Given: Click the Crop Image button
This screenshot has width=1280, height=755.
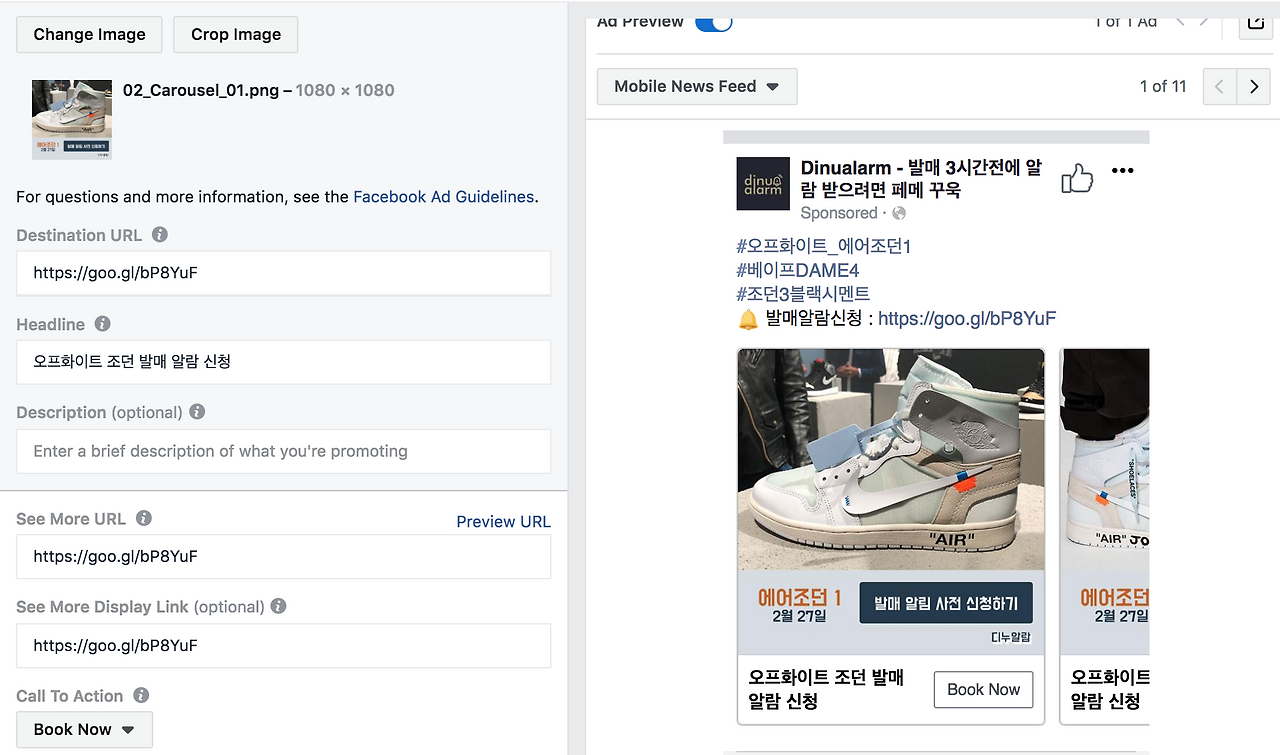Looking at the screenshot, I should click(236, 34).
